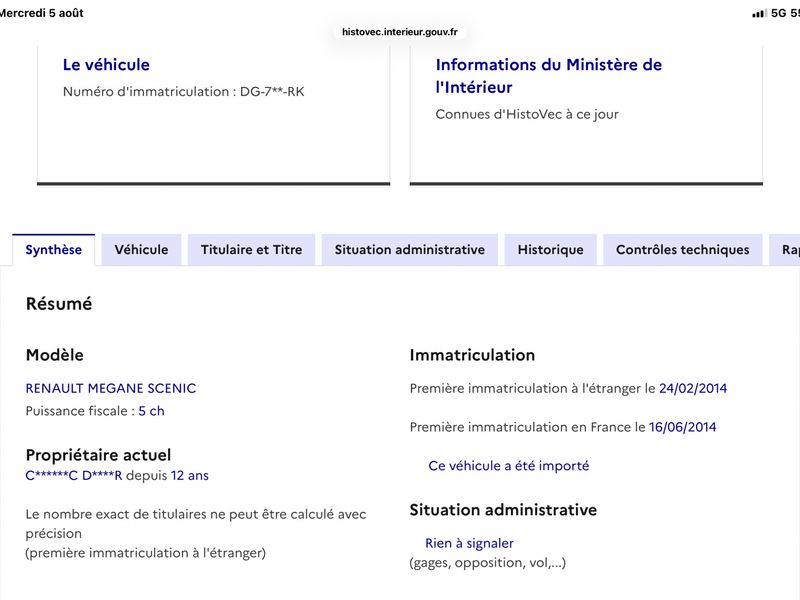Switch to the Véhicule tab
Viewport: 800px width, 600px height.
tap(141, 249)
